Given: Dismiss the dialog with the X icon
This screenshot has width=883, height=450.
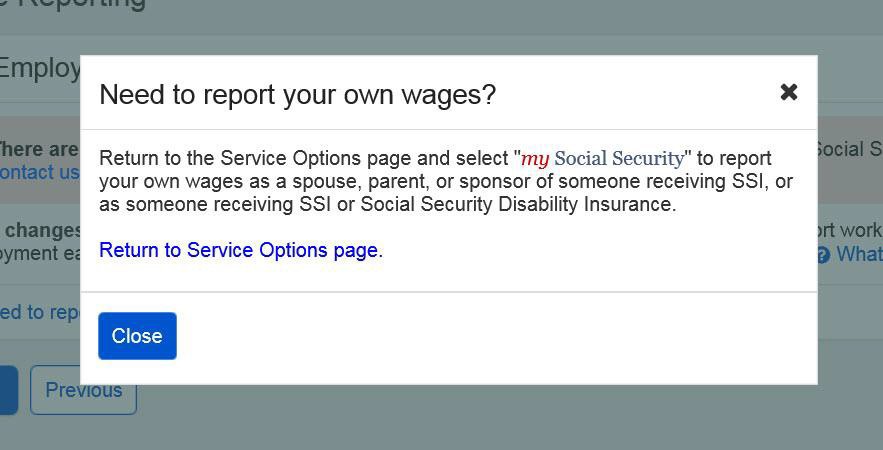Looking at the screenshot, I should [x=789, y=92].
